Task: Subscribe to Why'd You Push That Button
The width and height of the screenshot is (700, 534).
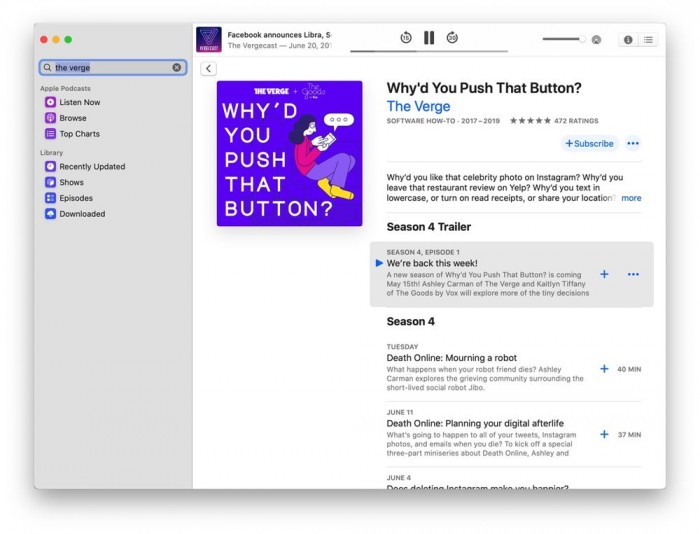Action: [x=589, y=143]
